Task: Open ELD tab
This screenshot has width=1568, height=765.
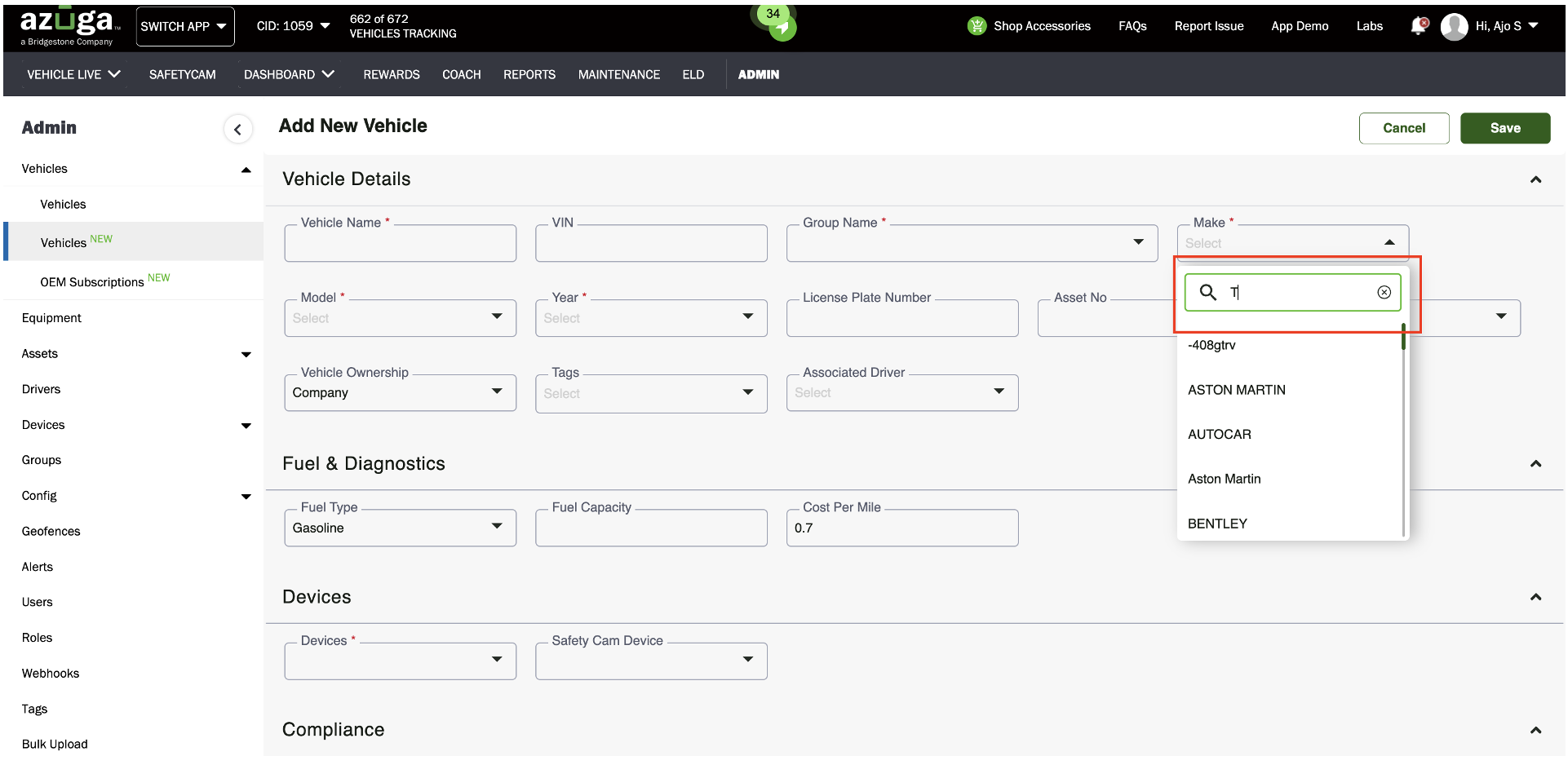Action: point(693,74)
